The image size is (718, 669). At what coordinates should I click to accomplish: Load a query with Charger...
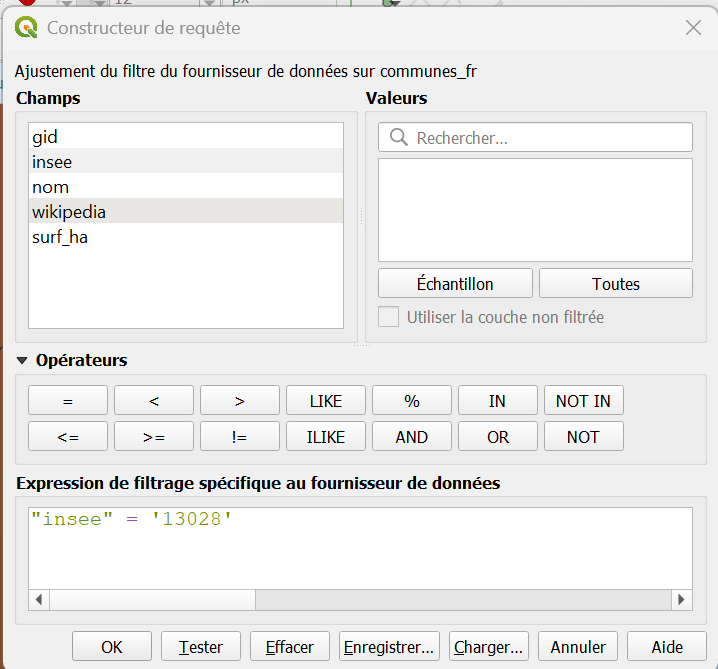tap(489, 647)
